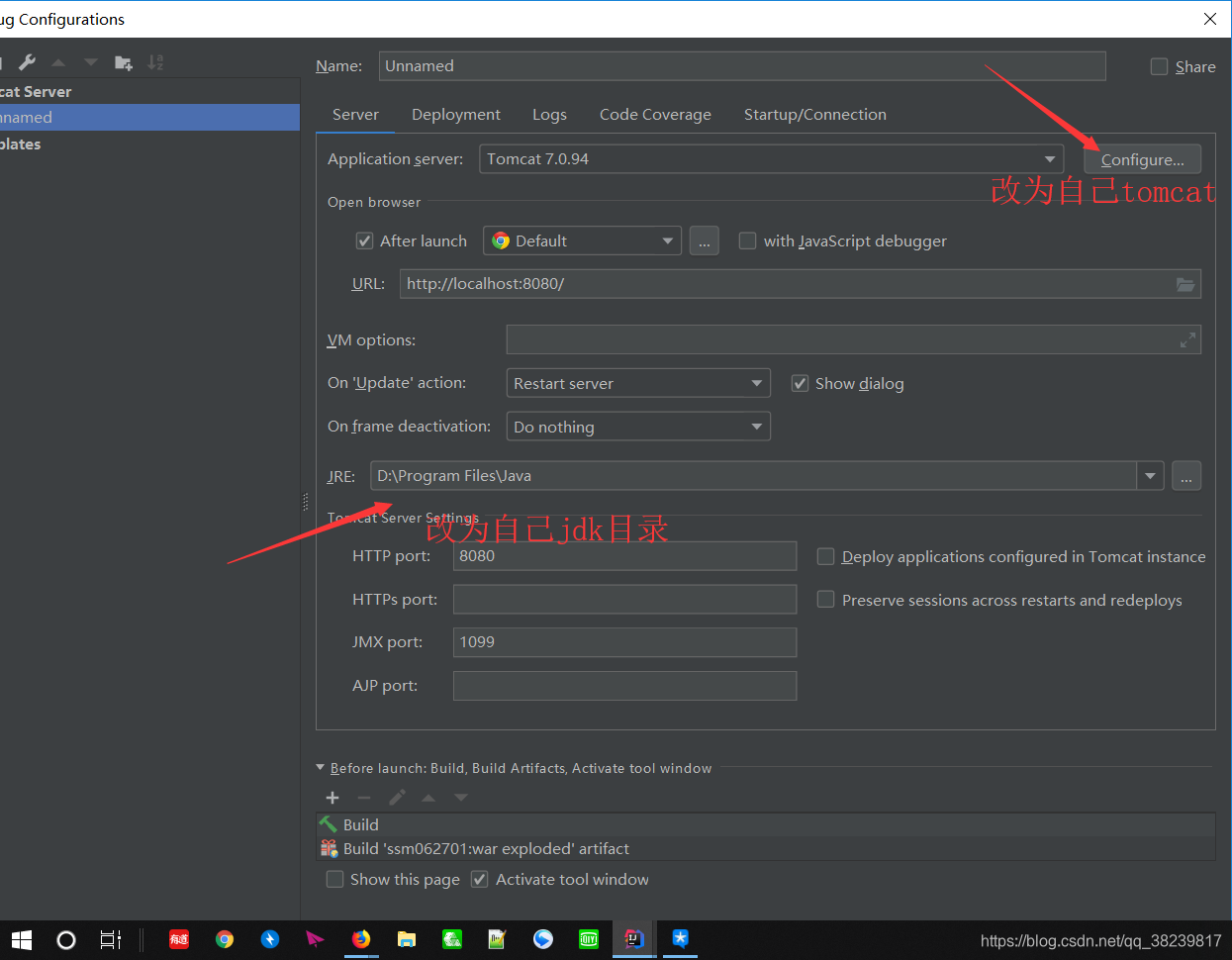Open Youdao app from taskbar
The width and height of the screenshot is (1232, 960).
[x=179, y=939]
